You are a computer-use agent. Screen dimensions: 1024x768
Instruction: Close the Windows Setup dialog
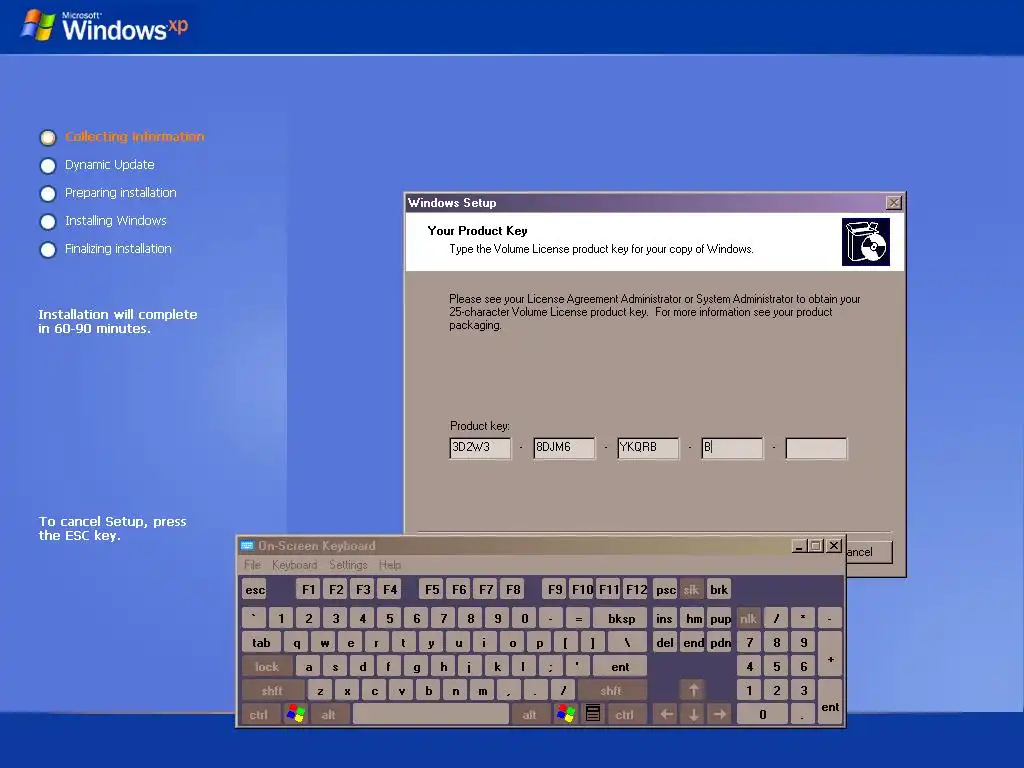[893, 202]
